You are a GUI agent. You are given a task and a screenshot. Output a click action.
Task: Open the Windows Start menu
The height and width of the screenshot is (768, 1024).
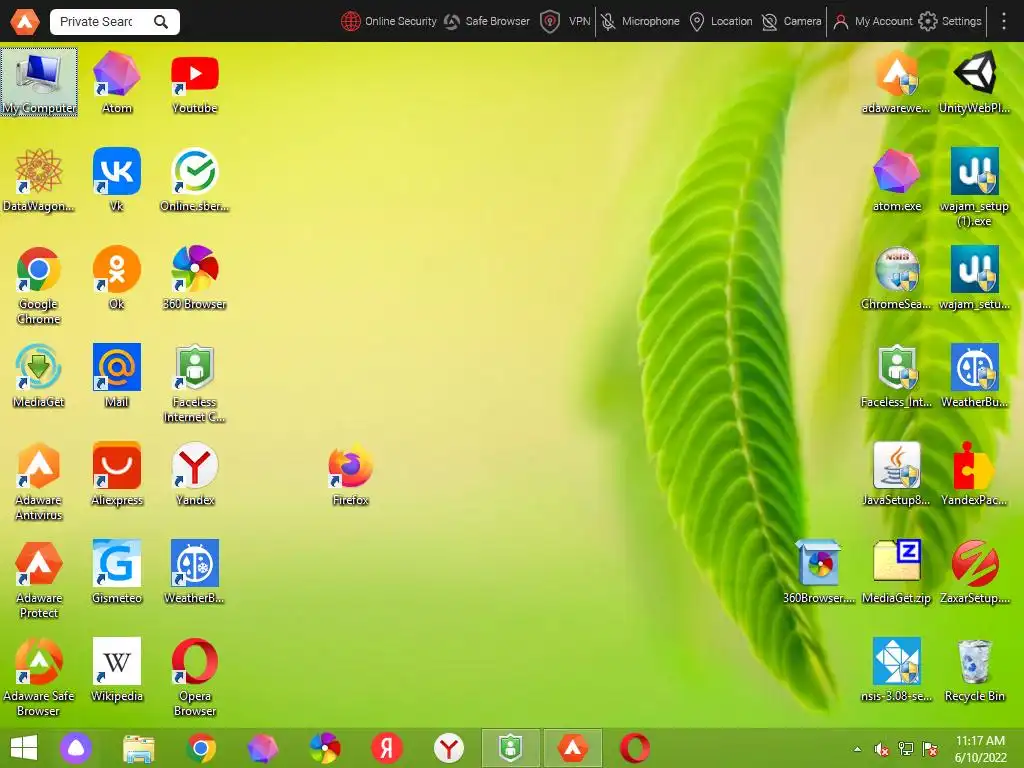click(24, 748)
